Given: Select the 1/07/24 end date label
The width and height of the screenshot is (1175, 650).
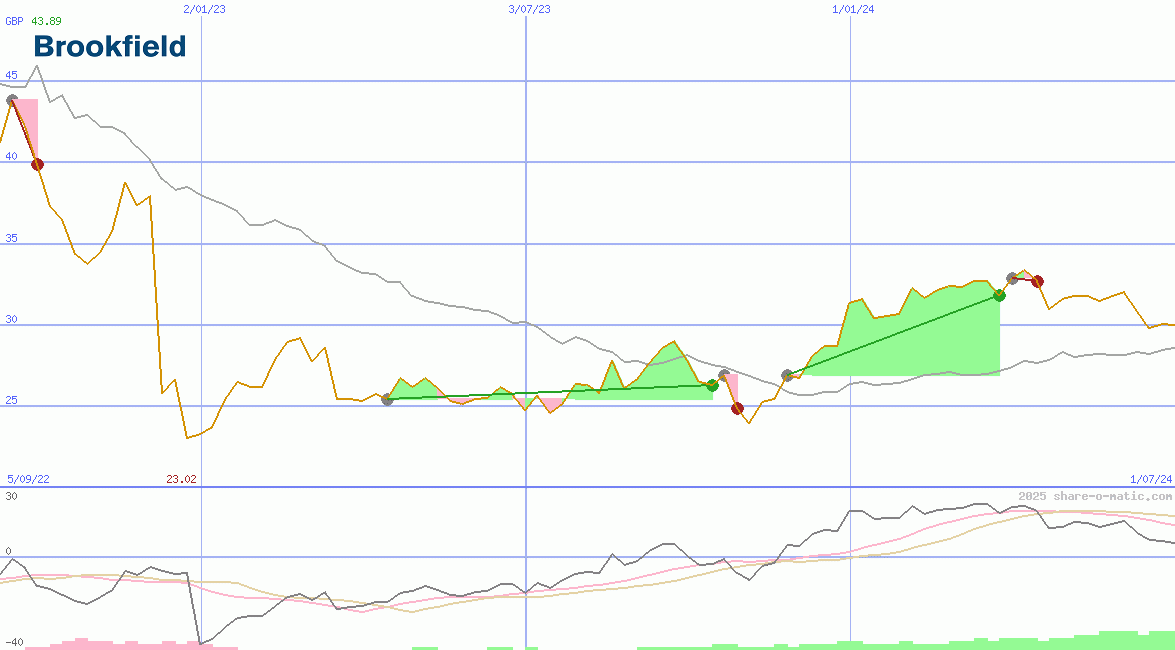Looking at the screenshot, I should (1151, 479).
